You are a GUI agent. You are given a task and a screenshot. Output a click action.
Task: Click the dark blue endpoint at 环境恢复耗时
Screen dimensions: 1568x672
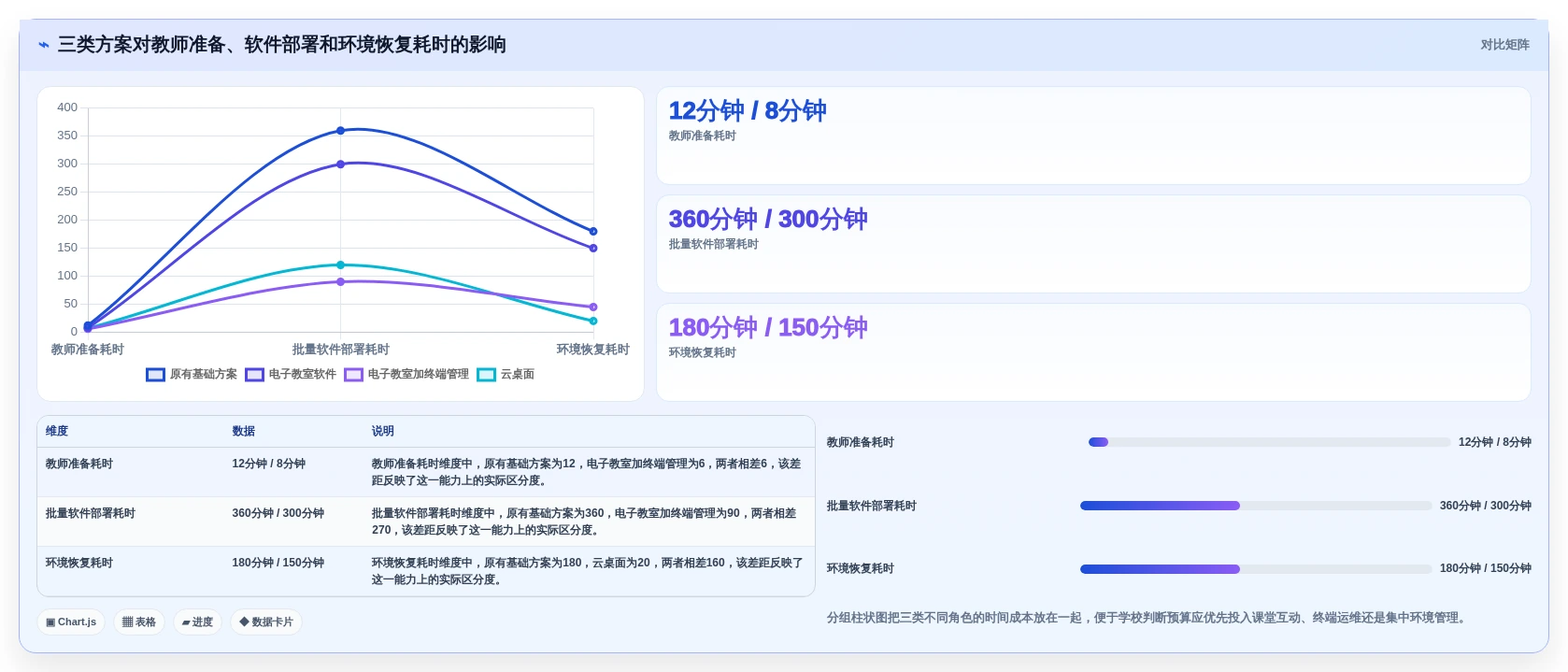593,232
